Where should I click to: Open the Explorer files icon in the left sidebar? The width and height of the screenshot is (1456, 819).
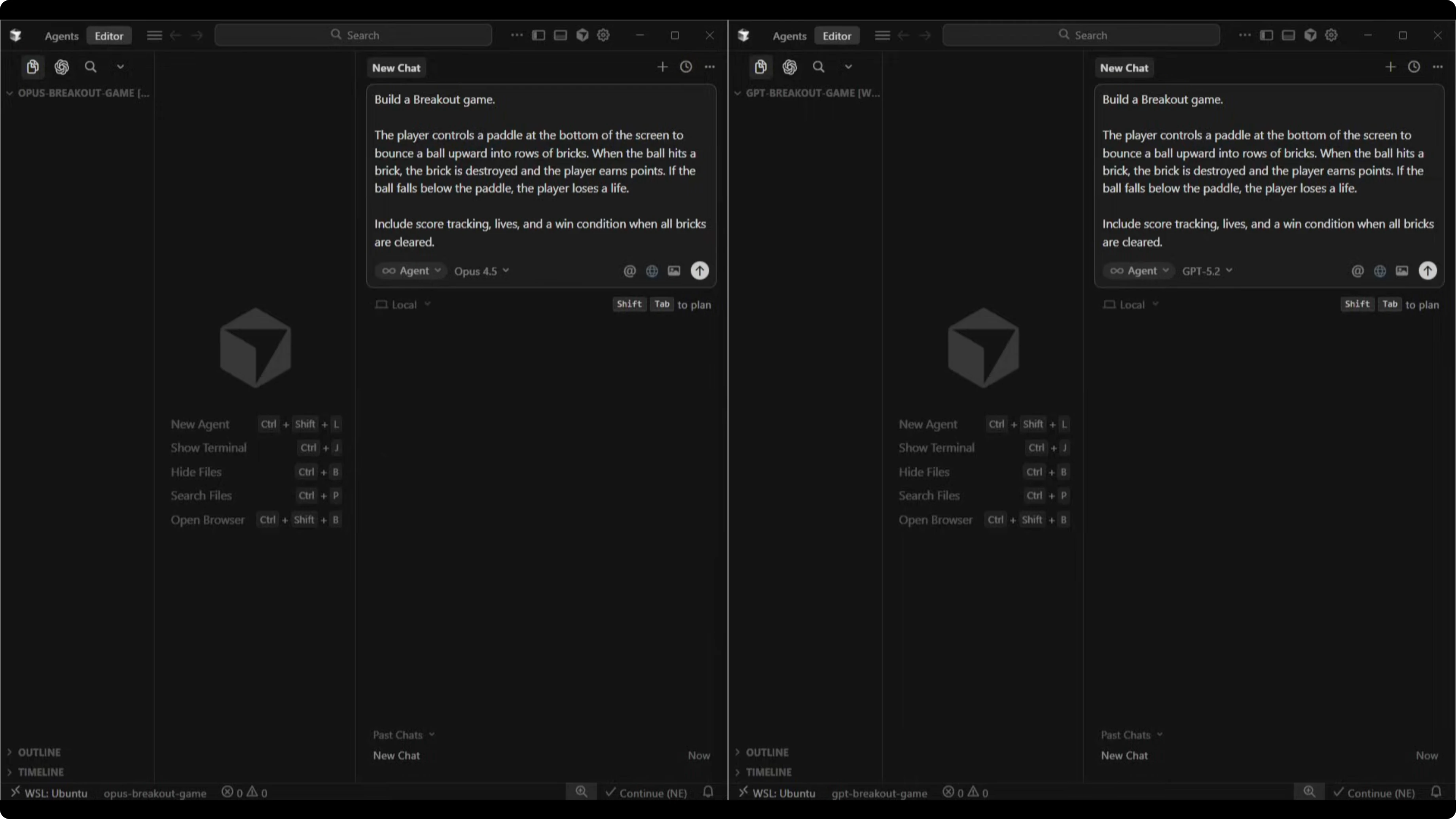click(33, 67)
